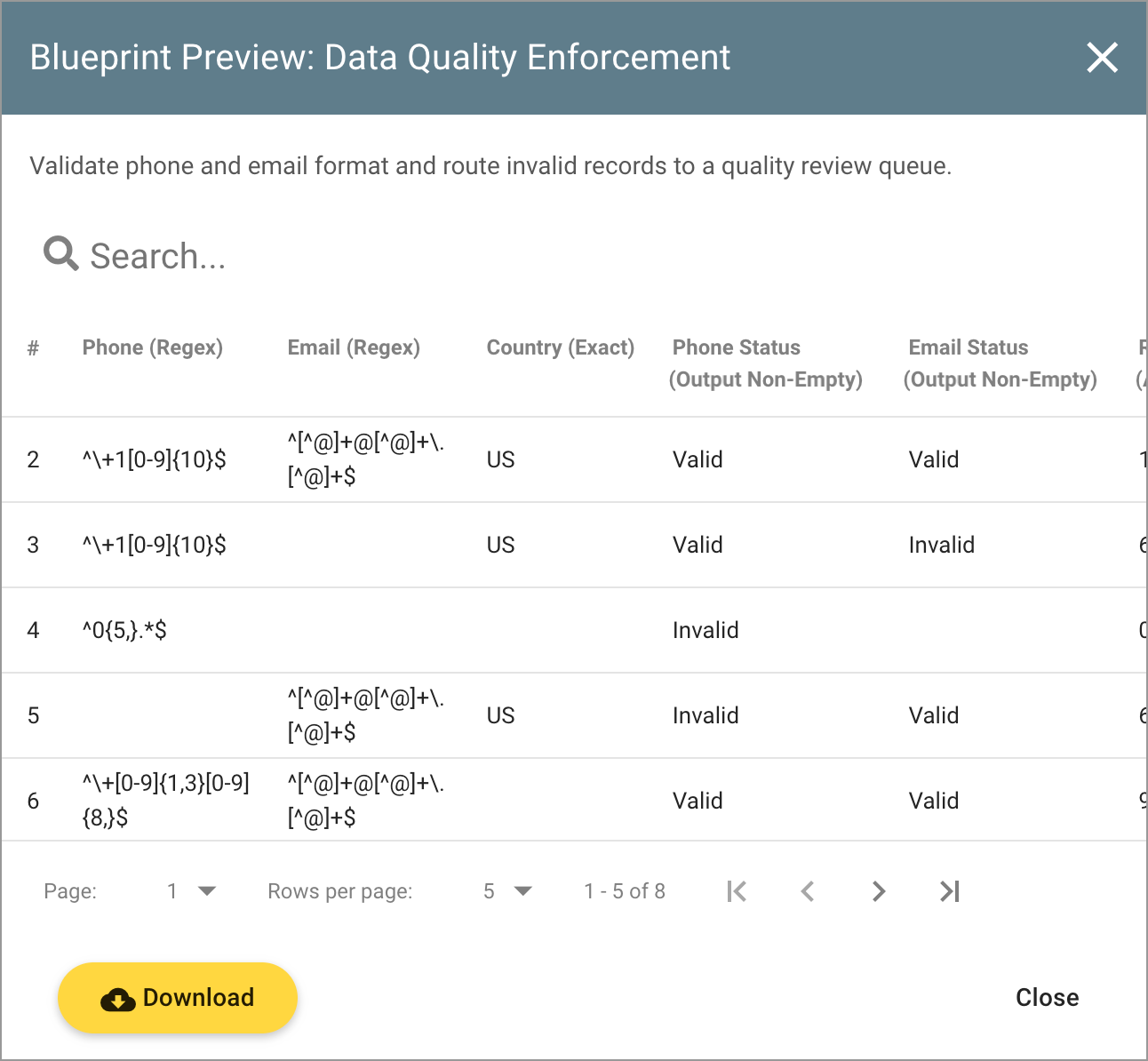Close the Blueprint Preview dialog via X icon
The image size is (1148, 1061).
click(x=1102, y=58)
